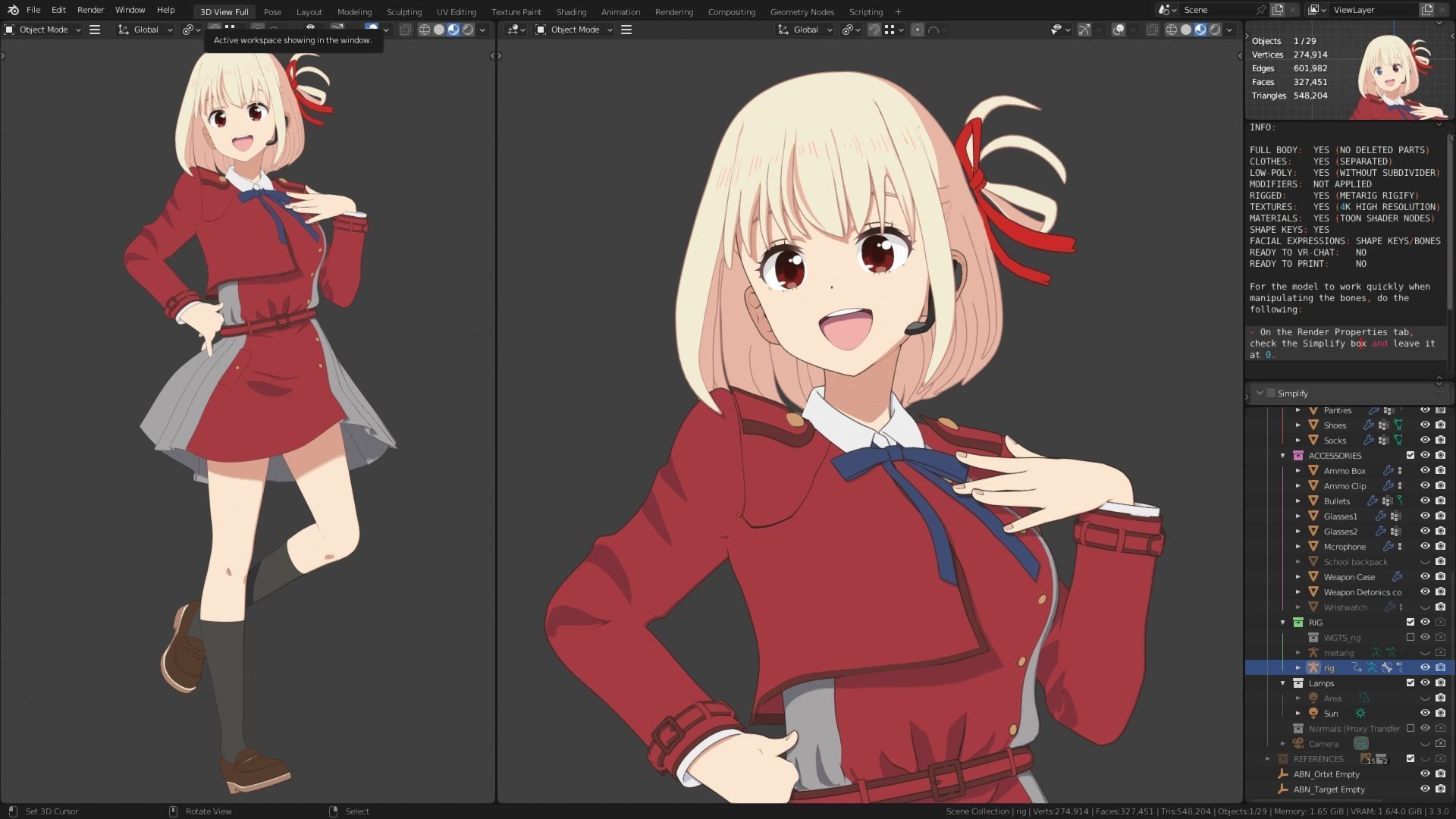Select Glasses1 in outliner
This screenshot has width=1456, height=819.
click(x=1340, y=516)
